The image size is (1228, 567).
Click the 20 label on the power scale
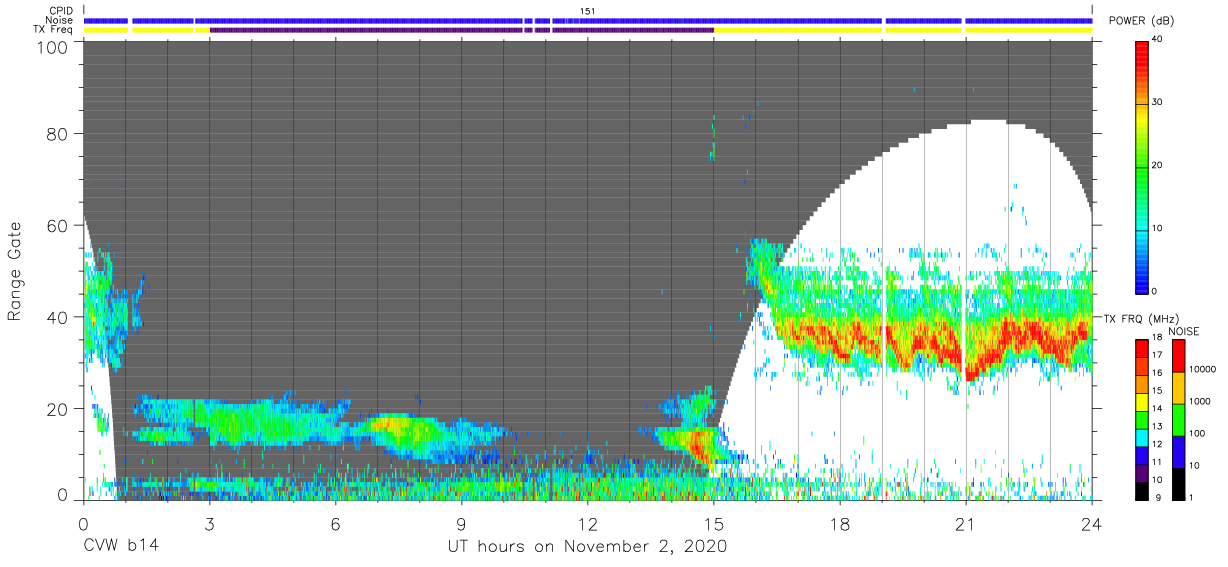(x=1159, y=166)
